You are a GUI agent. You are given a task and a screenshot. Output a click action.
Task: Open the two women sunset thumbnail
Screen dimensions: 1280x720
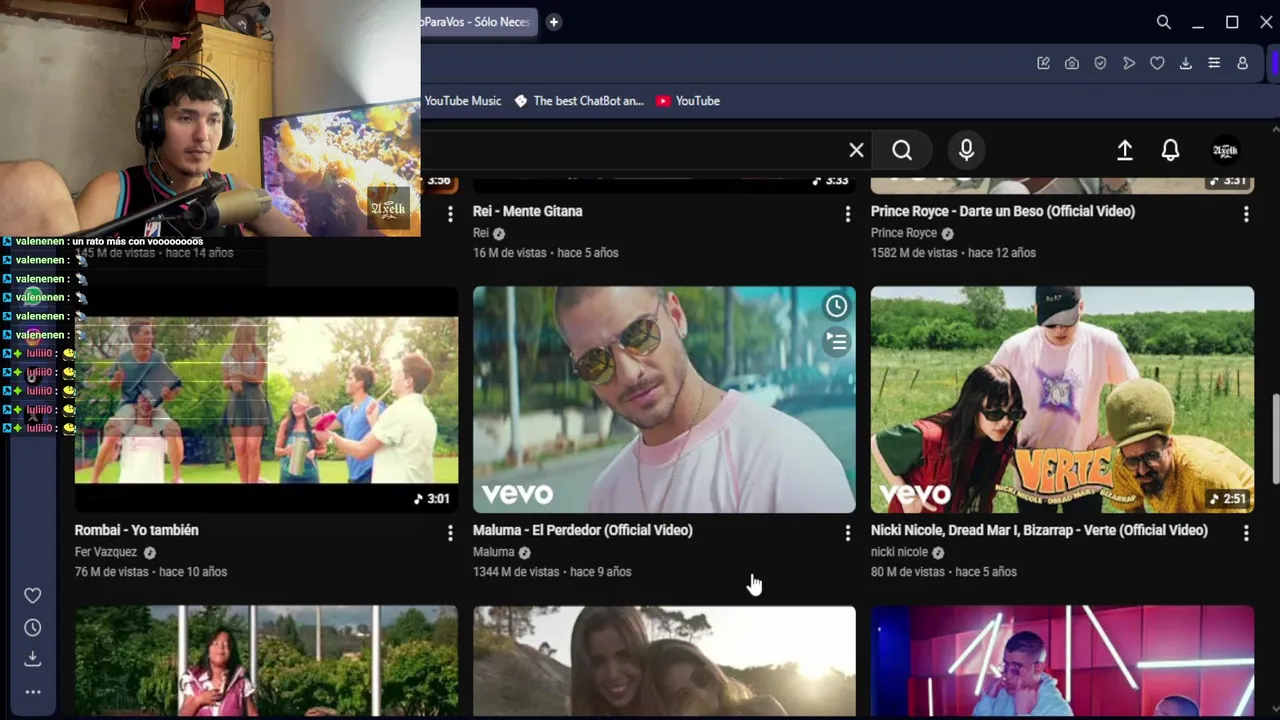click(x=664, y=662)
